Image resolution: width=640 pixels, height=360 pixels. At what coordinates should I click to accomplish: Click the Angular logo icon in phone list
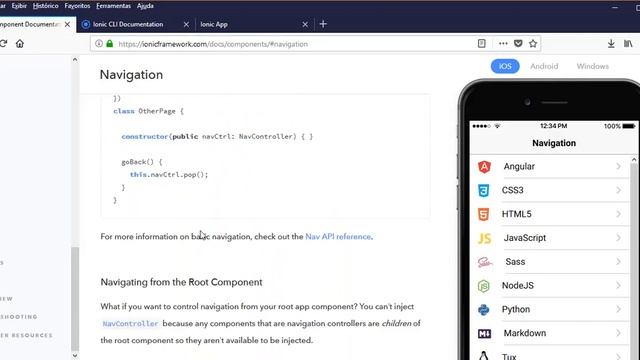(x=484, y=167)
